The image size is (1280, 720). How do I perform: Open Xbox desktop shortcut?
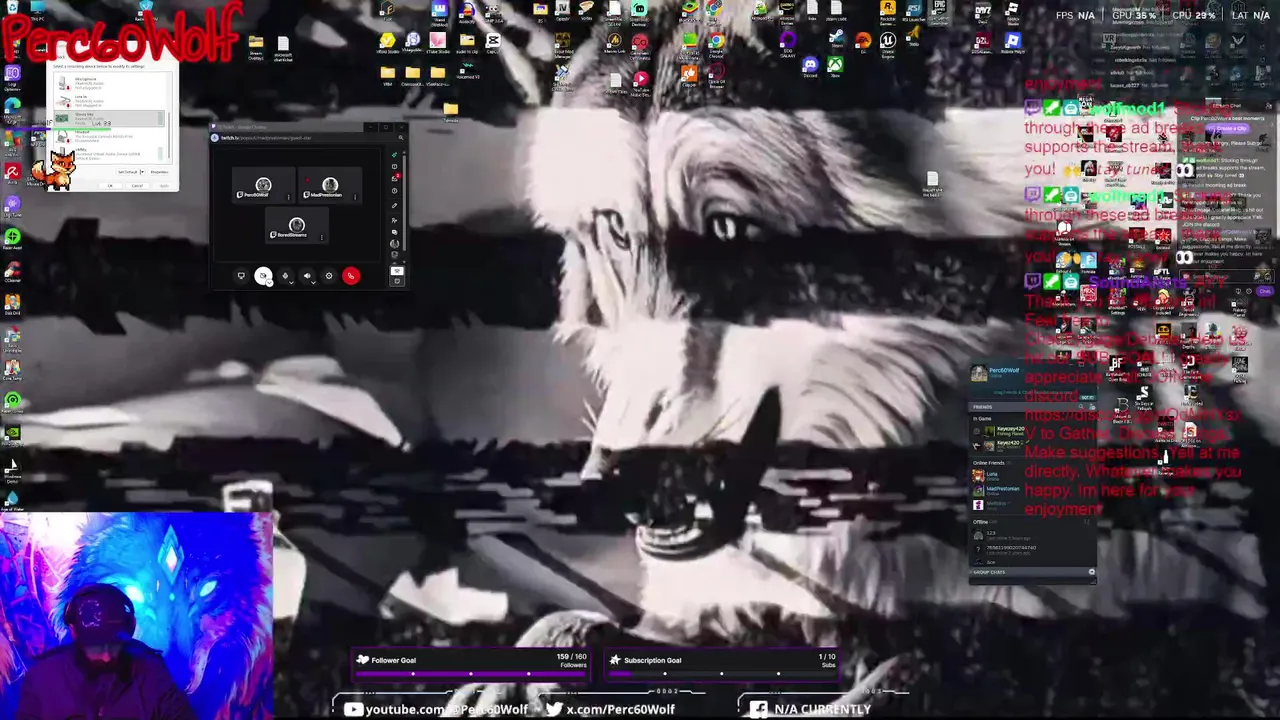click(834, 67)
